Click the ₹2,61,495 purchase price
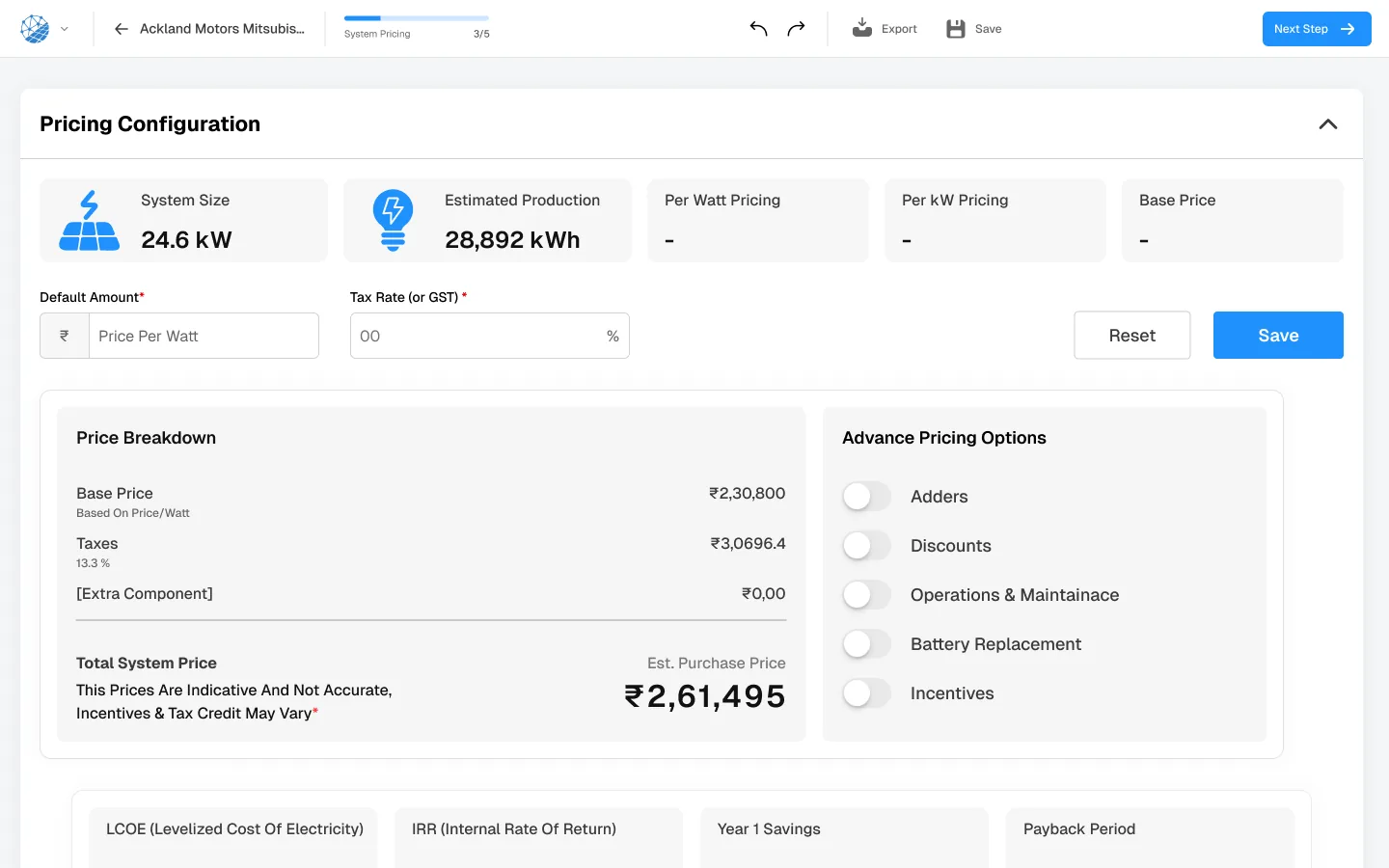The width and height of the screenshot is (1389, 868). pyautogui.click(x=705, y=696)
